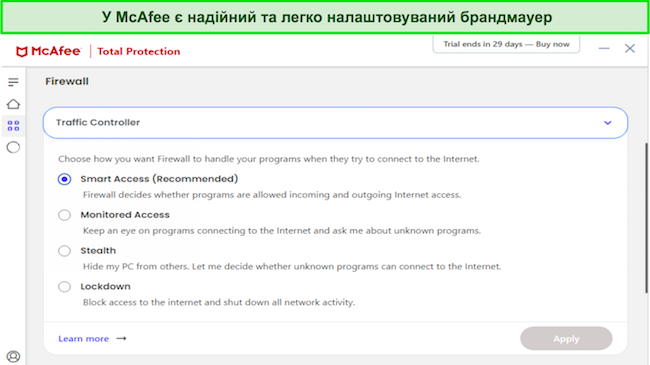The image size is (650, 365).
Task: Select Smart Access (Recommended) radio button
Action: (x=64, y=179)
